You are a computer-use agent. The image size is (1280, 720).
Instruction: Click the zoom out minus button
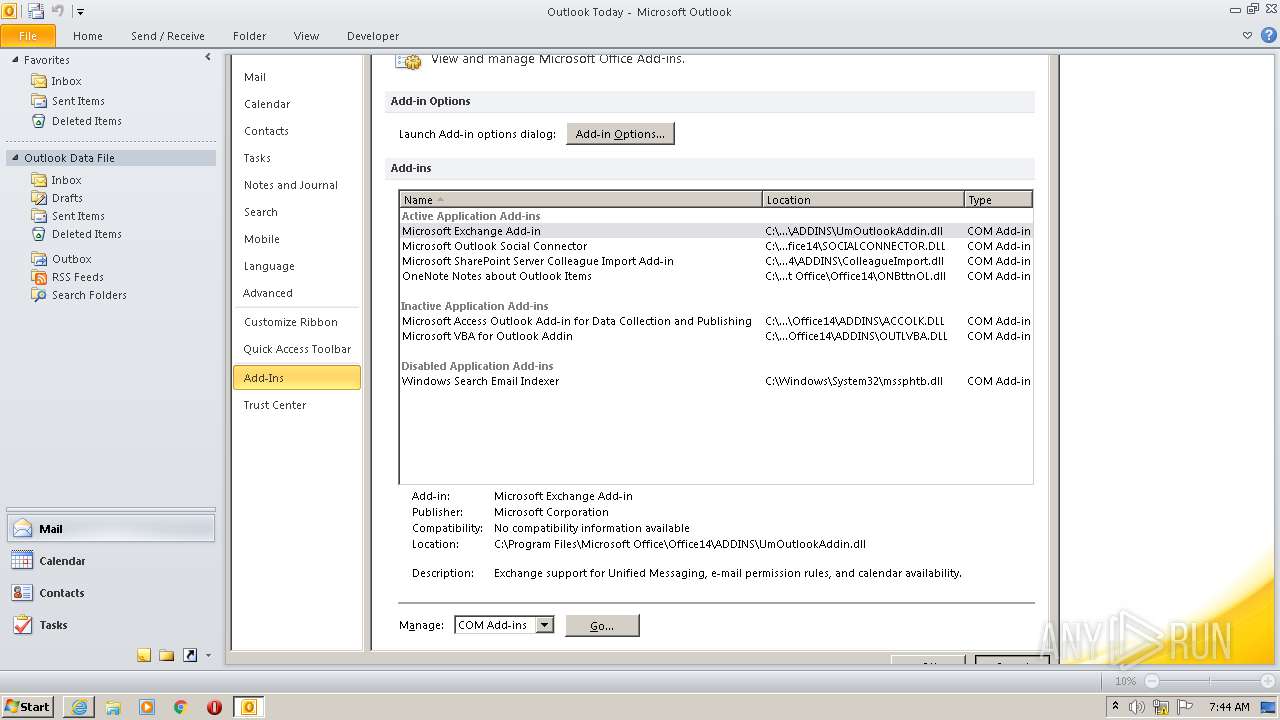pyautogui.click(x=1152, y=681)
